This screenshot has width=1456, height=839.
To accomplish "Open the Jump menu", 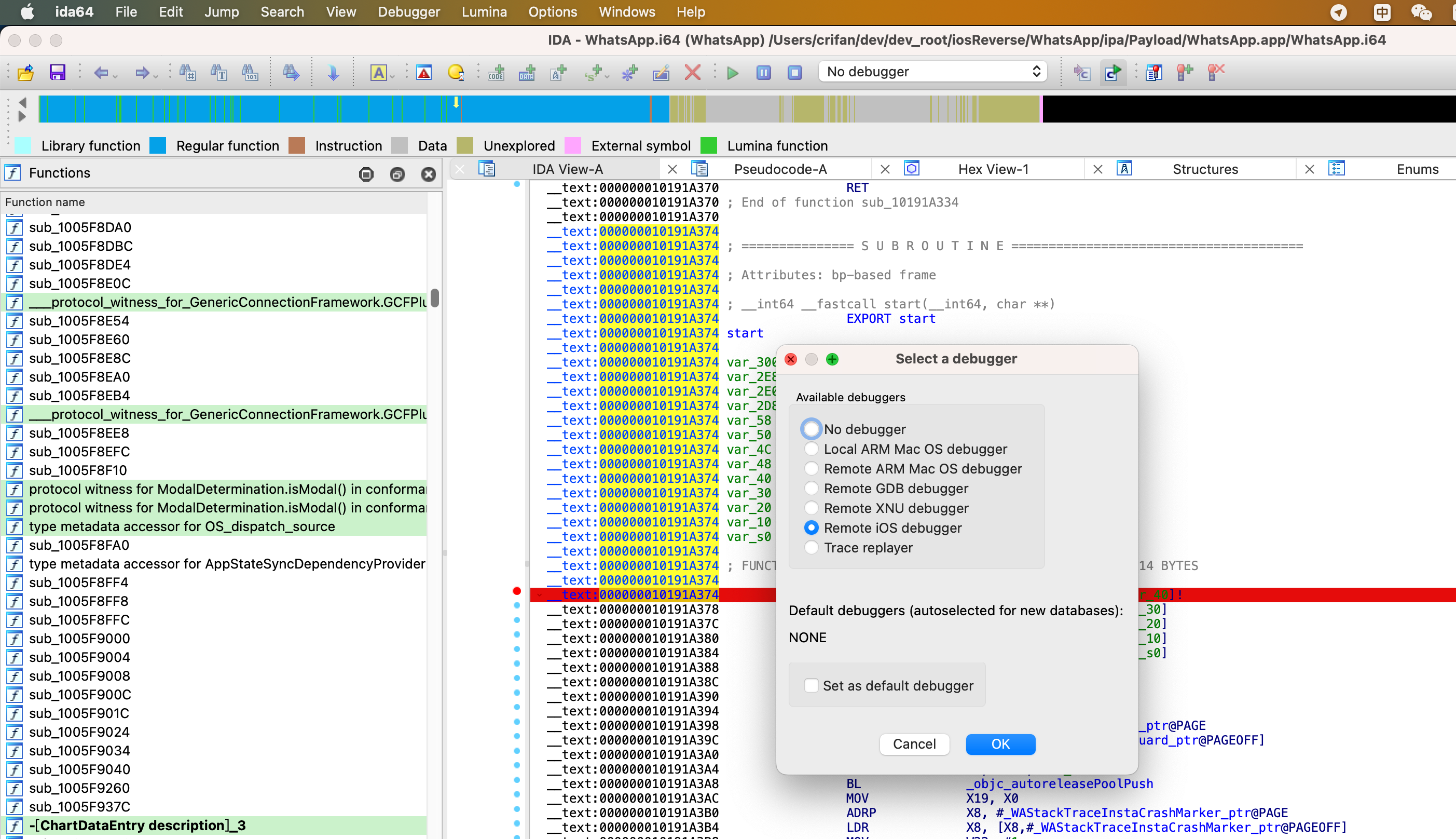I will (x=222, y=12).
